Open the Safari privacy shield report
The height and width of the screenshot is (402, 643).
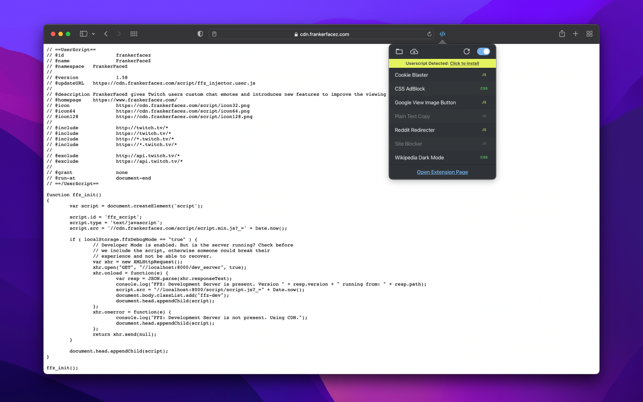pos(200,34)
